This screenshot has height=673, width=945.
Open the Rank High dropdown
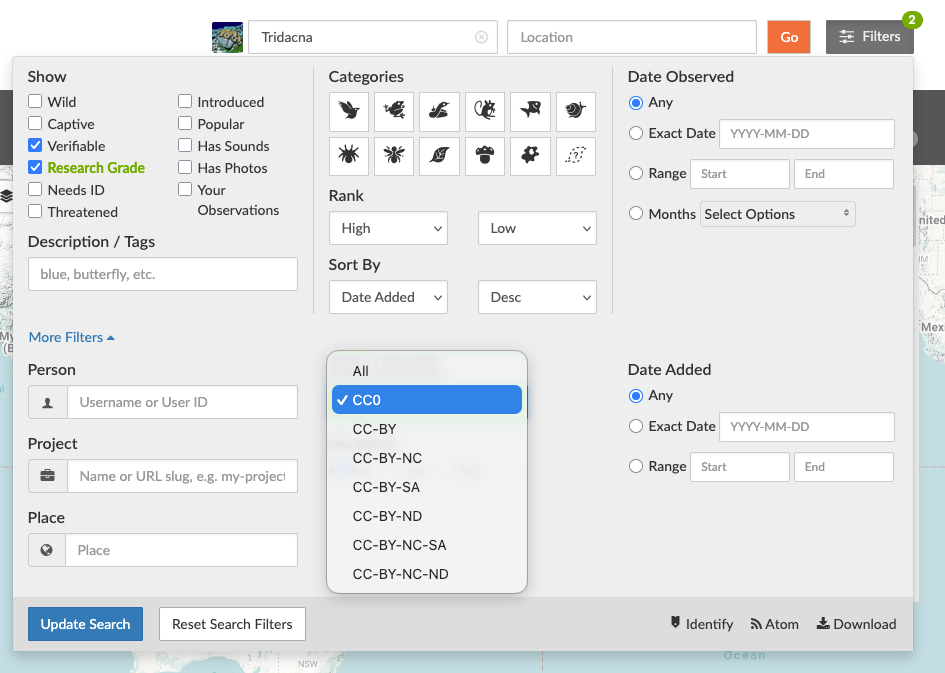pos(388,228)
